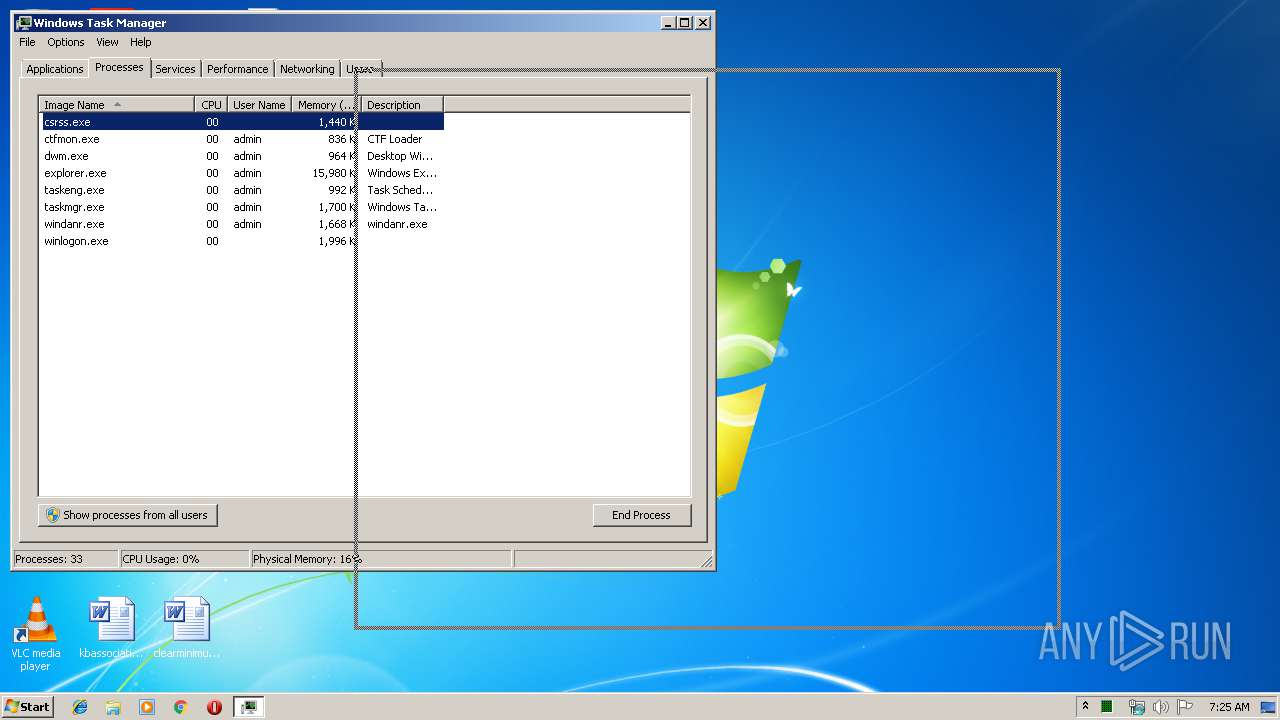
Task: Click Task Manager taskbar button
Action: pos(248,707)
